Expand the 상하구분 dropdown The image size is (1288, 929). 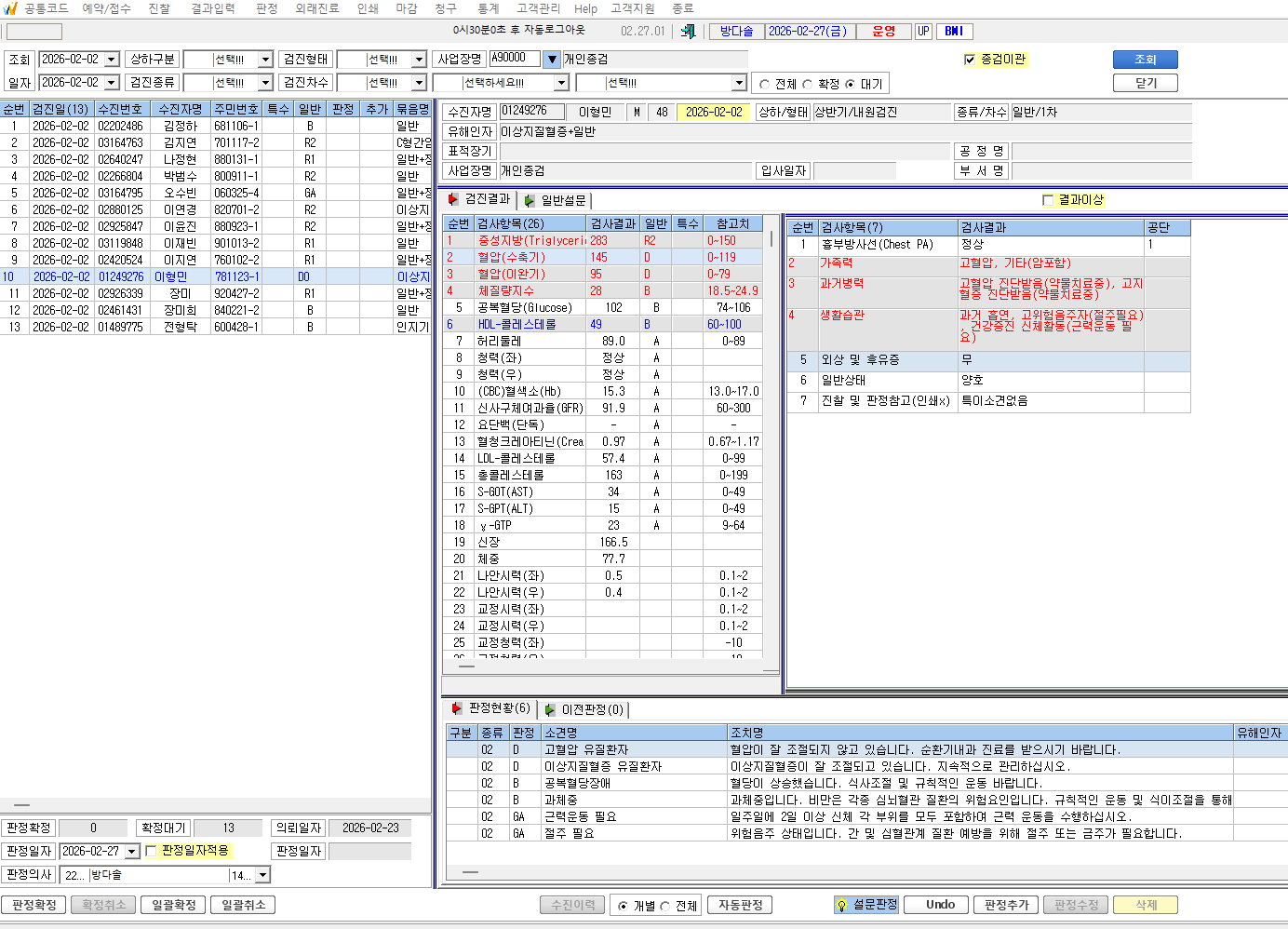[x=265, y=60]
